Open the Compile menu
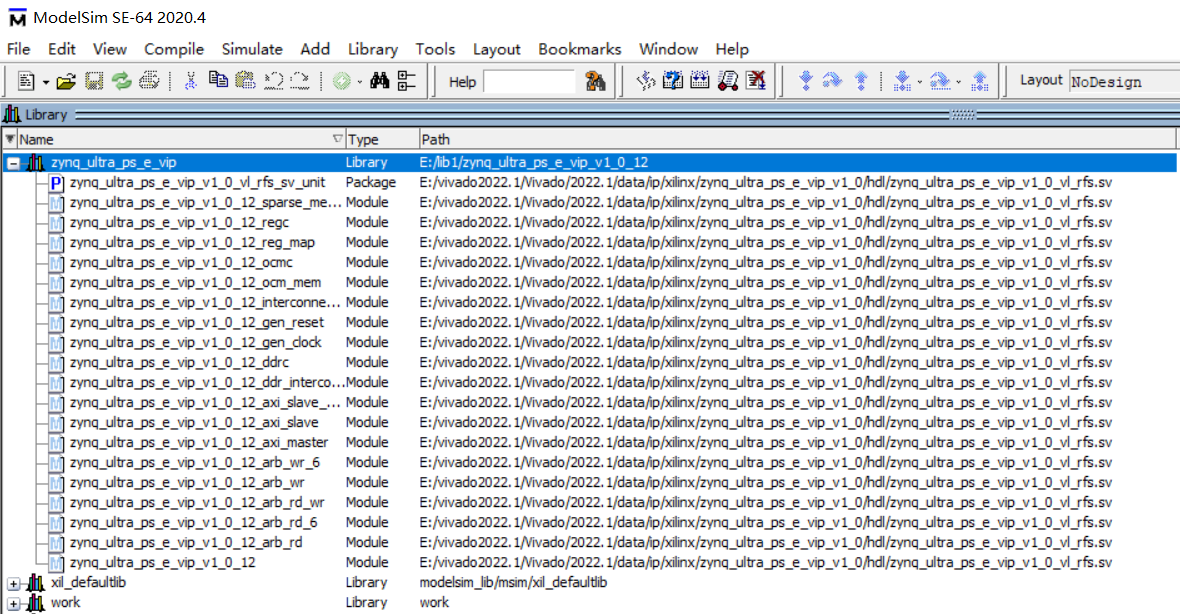 click(174, 49)
